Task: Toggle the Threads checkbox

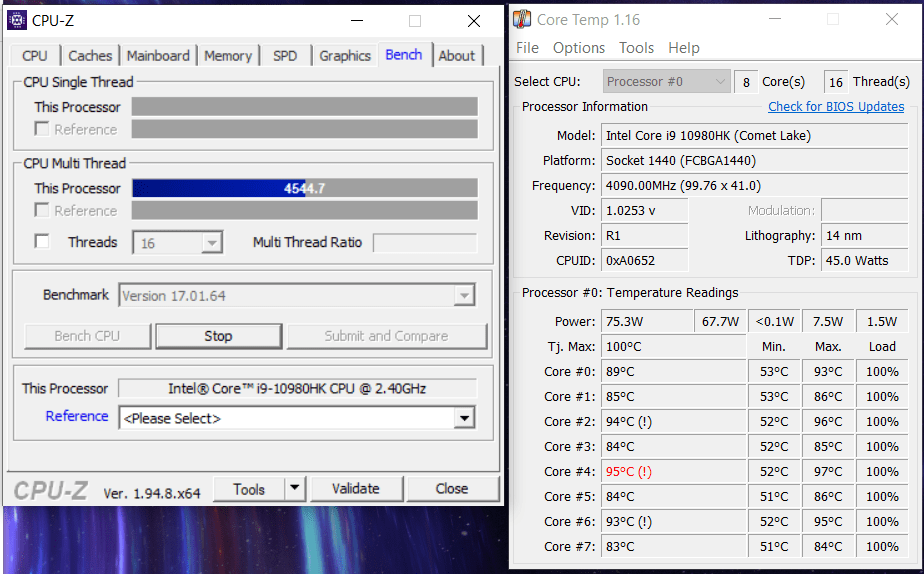Action: pyautogui.click(x=42, y=242)
